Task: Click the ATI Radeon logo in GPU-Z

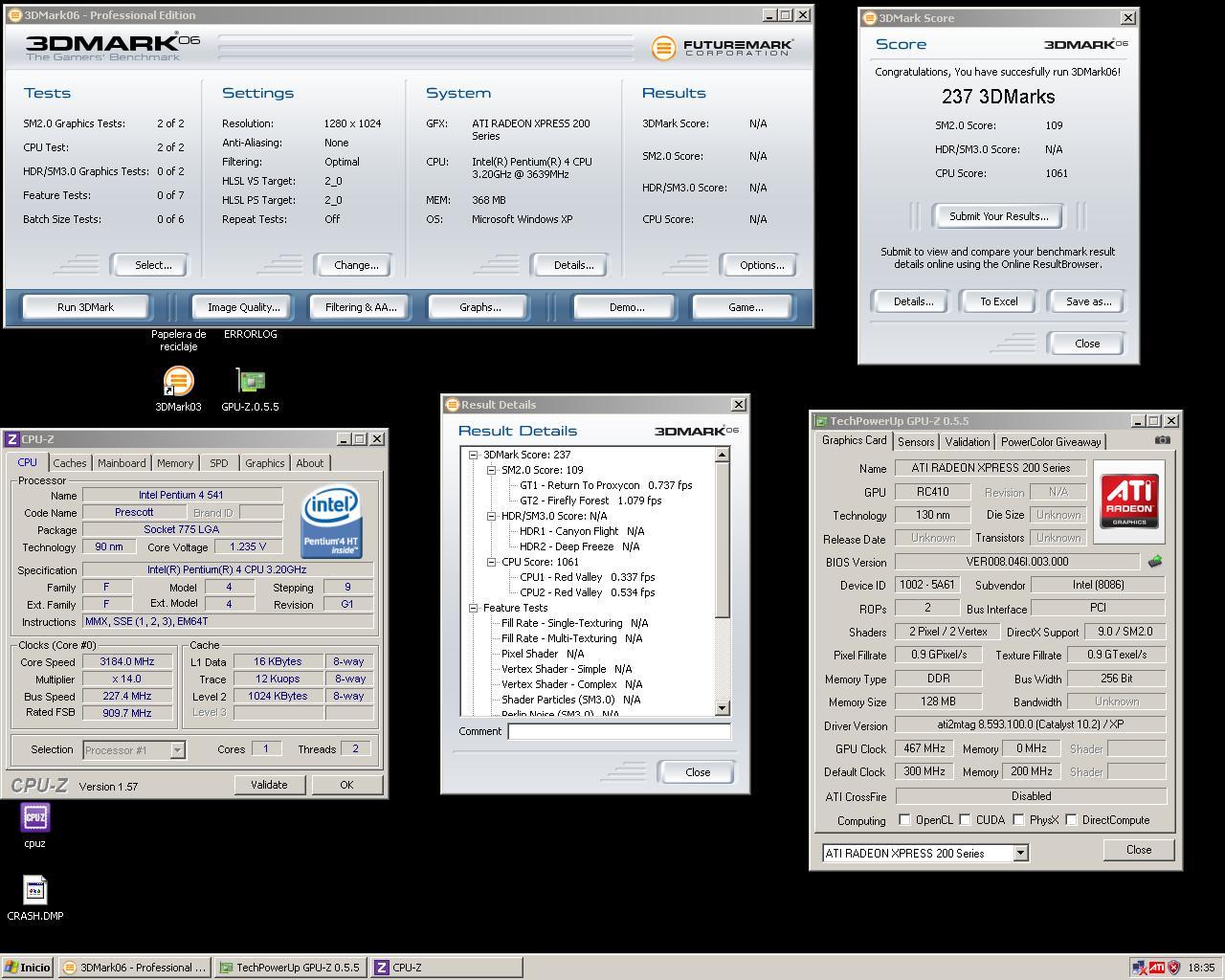Action: pyautogui.click(x=1130, y=501)
